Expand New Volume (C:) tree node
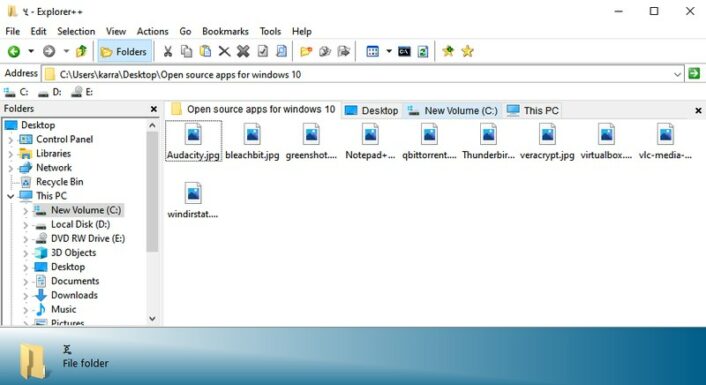The image size is (706, 385). (26, 211)
